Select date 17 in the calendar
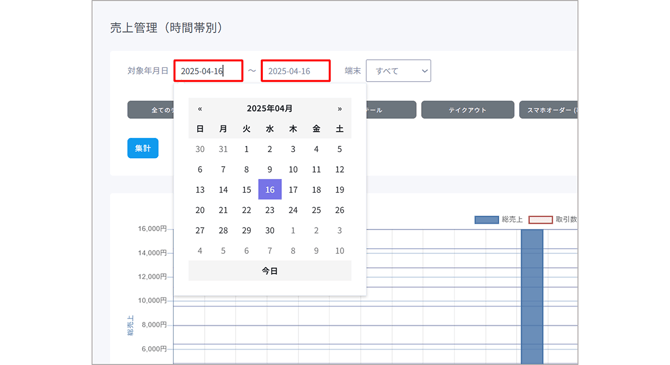The height and width of the screenshot is (365, 670). [x=293, y=190]
